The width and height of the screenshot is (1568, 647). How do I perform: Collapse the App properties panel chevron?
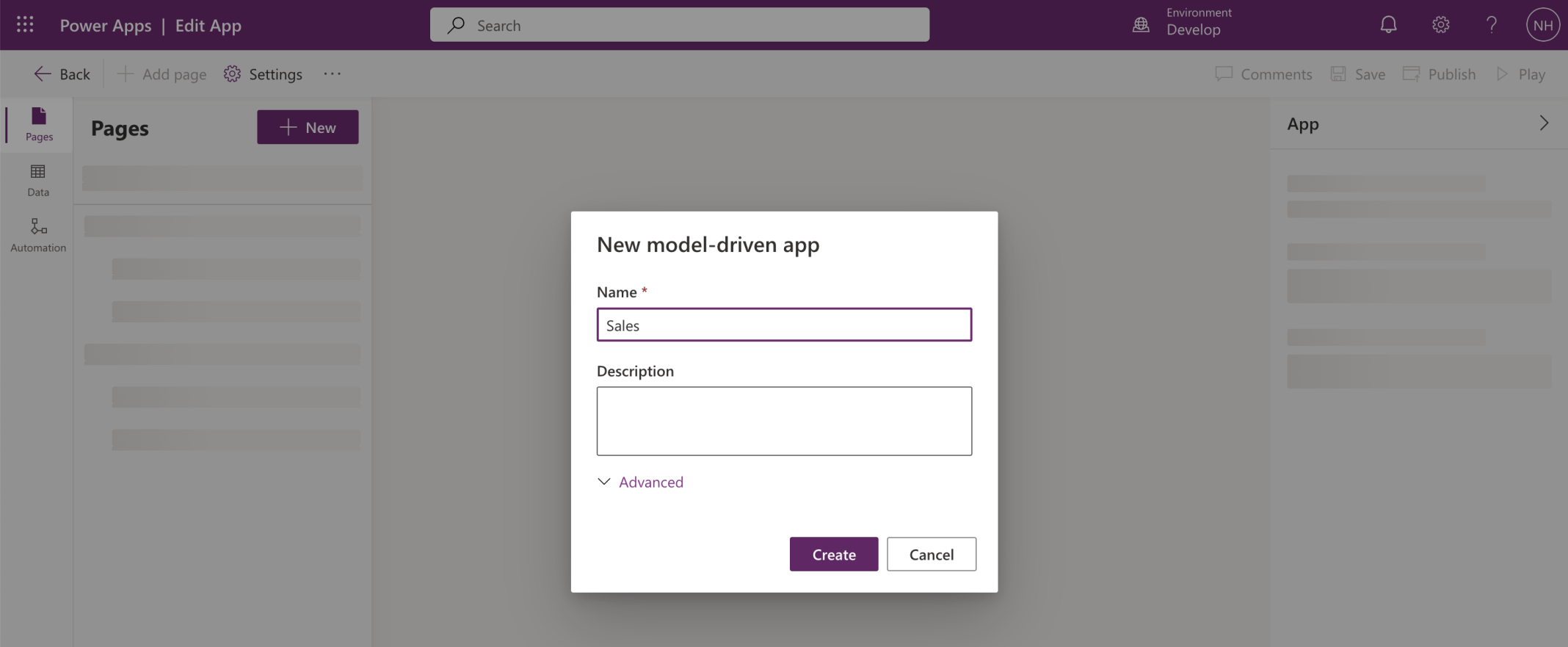[1543, 123]
